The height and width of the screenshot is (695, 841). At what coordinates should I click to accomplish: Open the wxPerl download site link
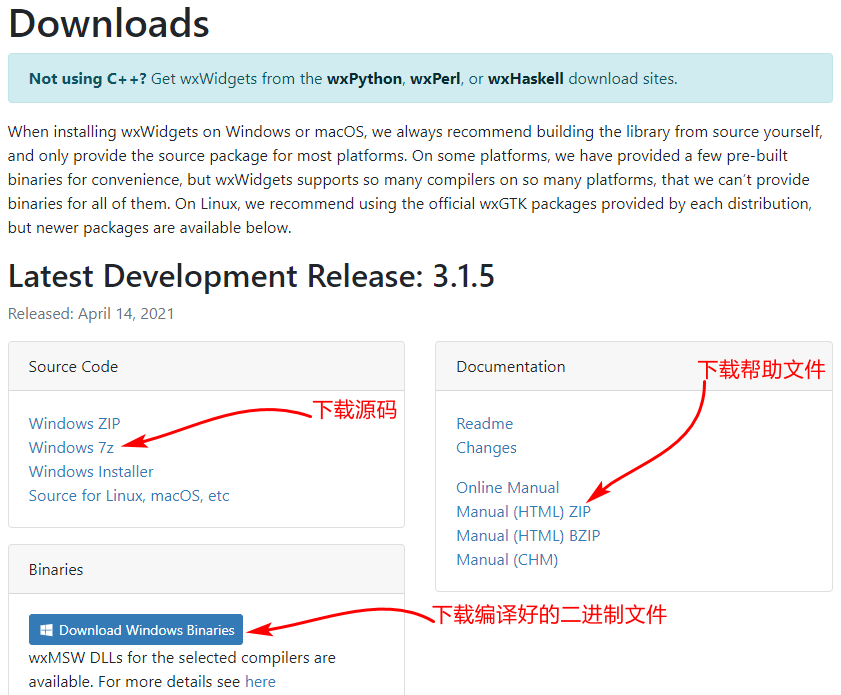(x=434, y=78)
